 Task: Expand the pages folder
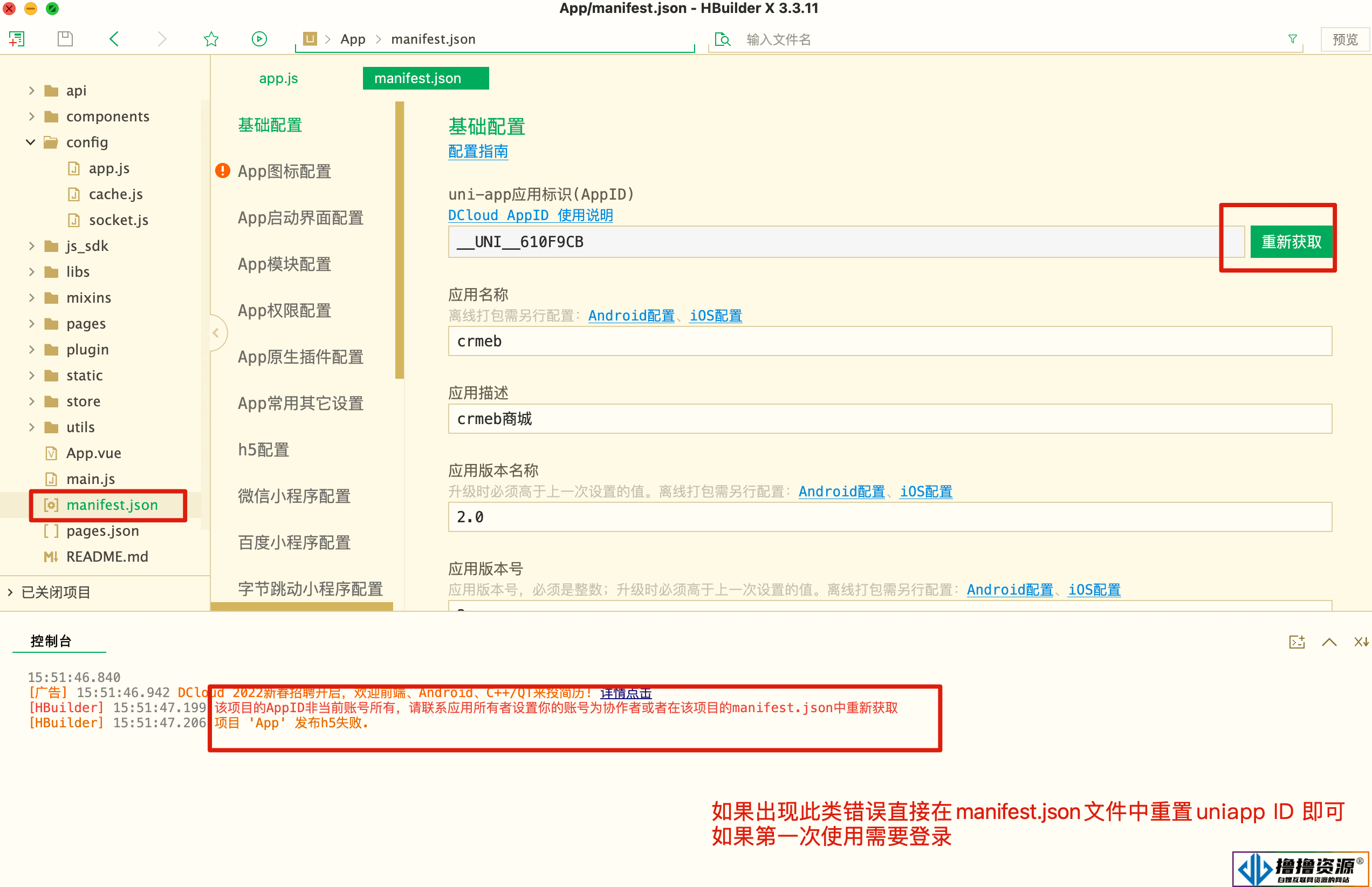point(32,324)
